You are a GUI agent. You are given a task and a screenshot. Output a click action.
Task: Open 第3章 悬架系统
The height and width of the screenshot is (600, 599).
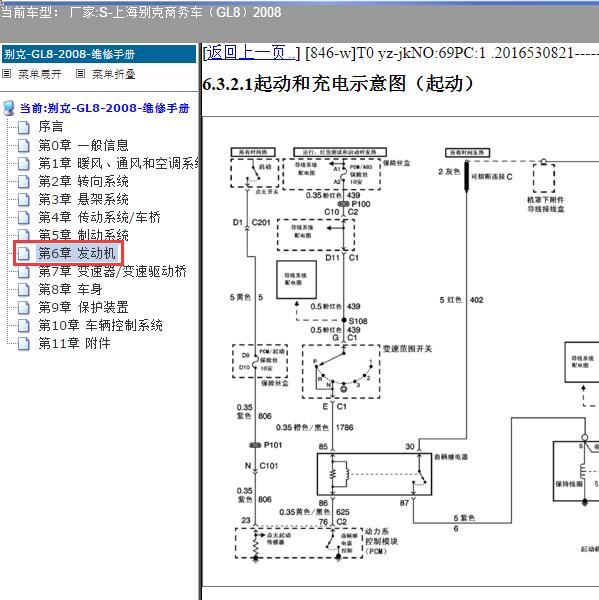[x=83, y=199]
